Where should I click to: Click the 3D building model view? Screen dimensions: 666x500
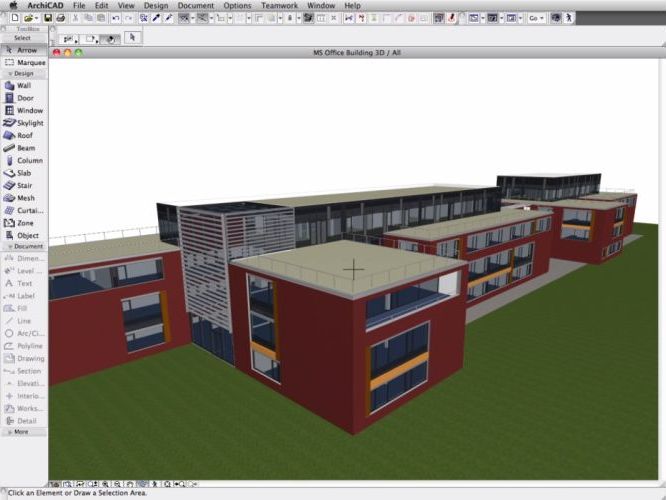[x=353, y=269]
